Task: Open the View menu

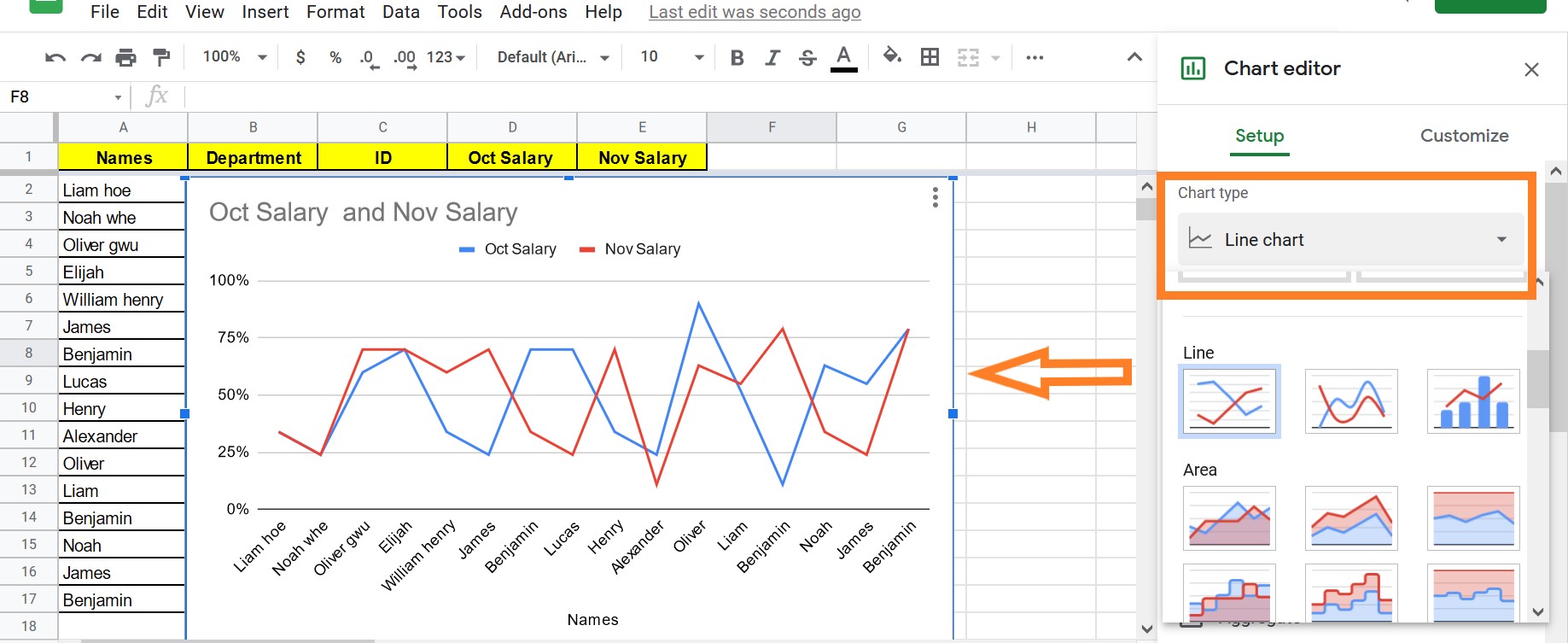Action: pyautogui.click(x=205, y=12)
